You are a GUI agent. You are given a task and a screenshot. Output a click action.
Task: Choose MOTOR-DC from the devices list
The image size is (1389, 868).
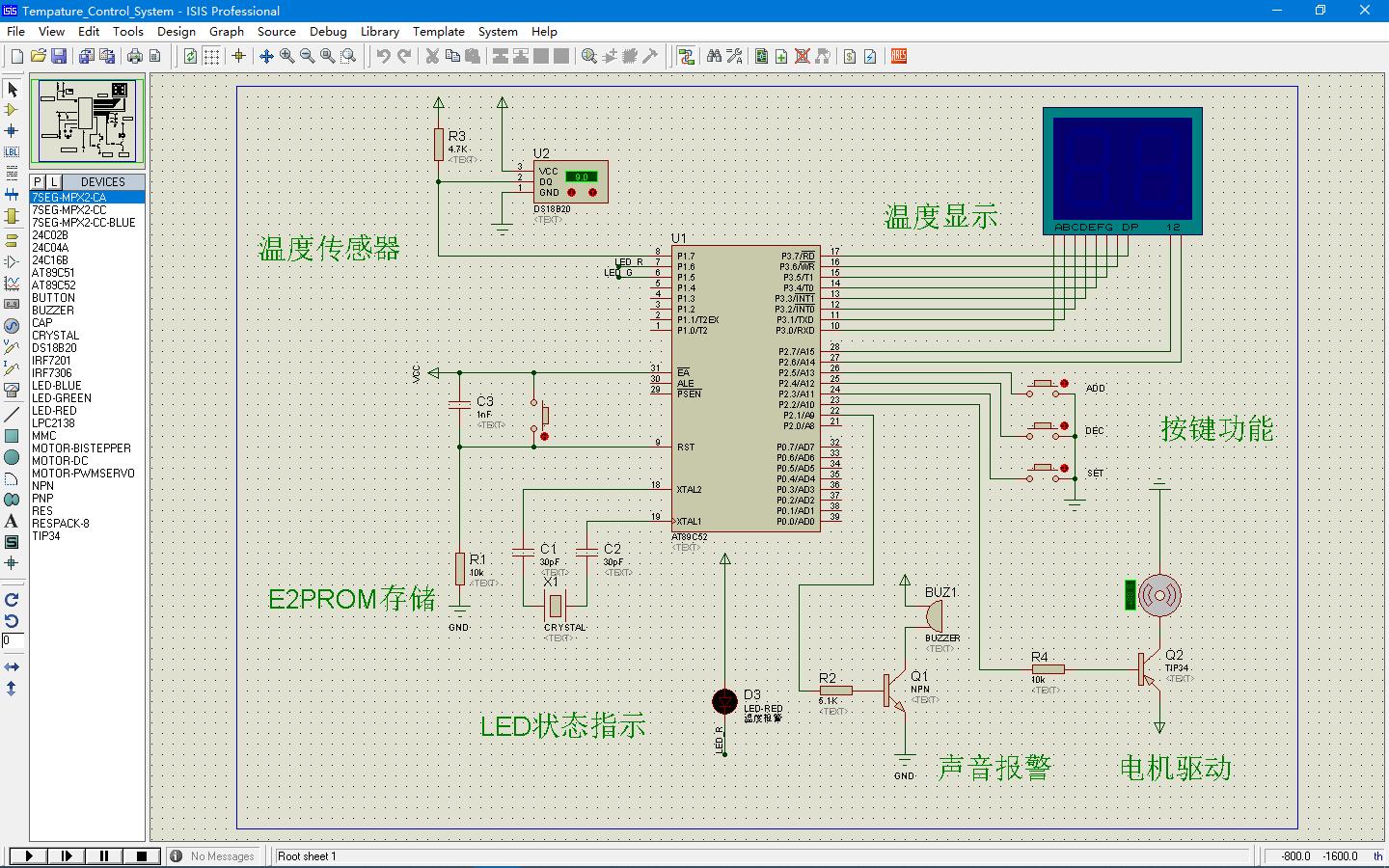pyautogui.click(x=60, y=461)
